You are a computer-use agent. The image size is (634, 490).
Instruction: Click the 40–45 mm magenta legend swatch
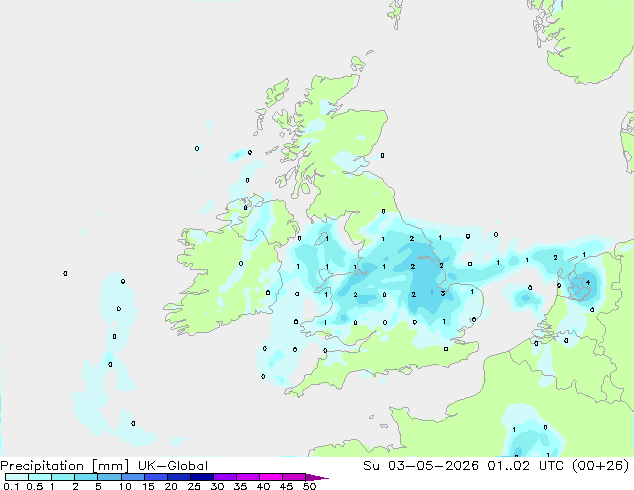(x=271, y=477)
